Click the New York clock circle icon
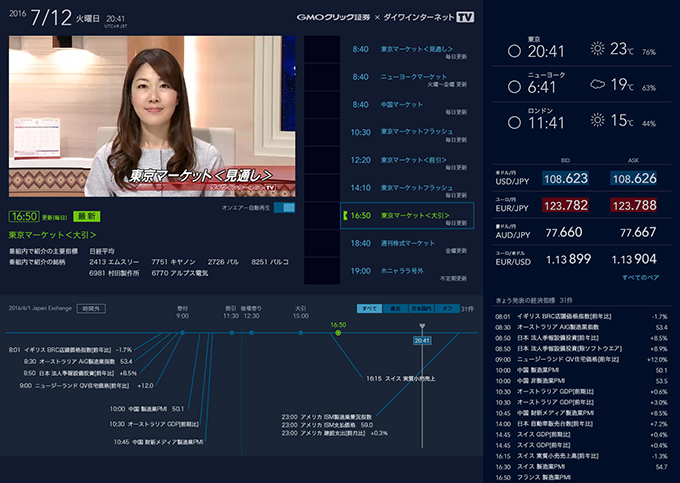The image size is (680, 483). (514, 86)
